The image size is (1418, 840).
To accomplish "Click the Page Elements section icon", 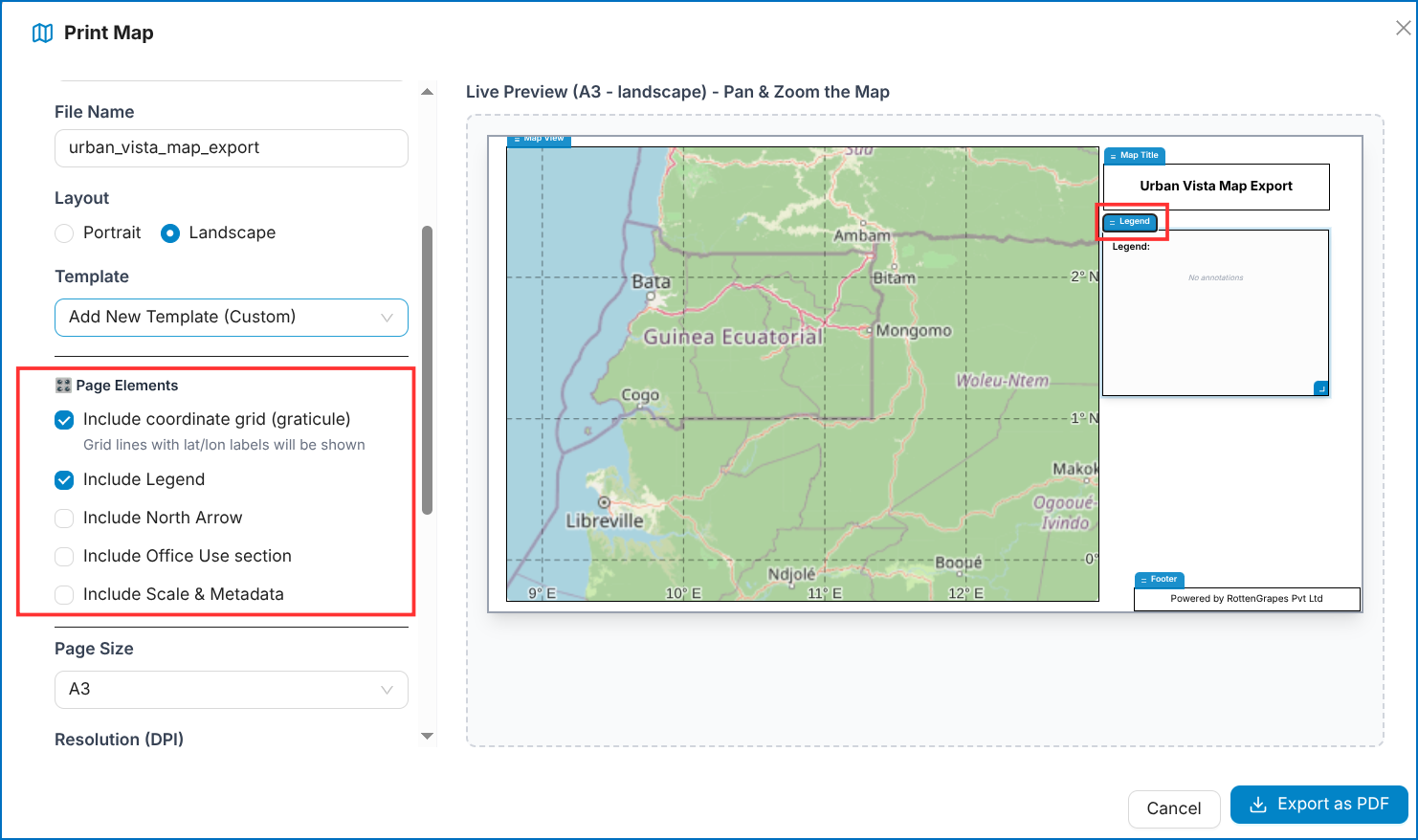I will tap(63, 386).
